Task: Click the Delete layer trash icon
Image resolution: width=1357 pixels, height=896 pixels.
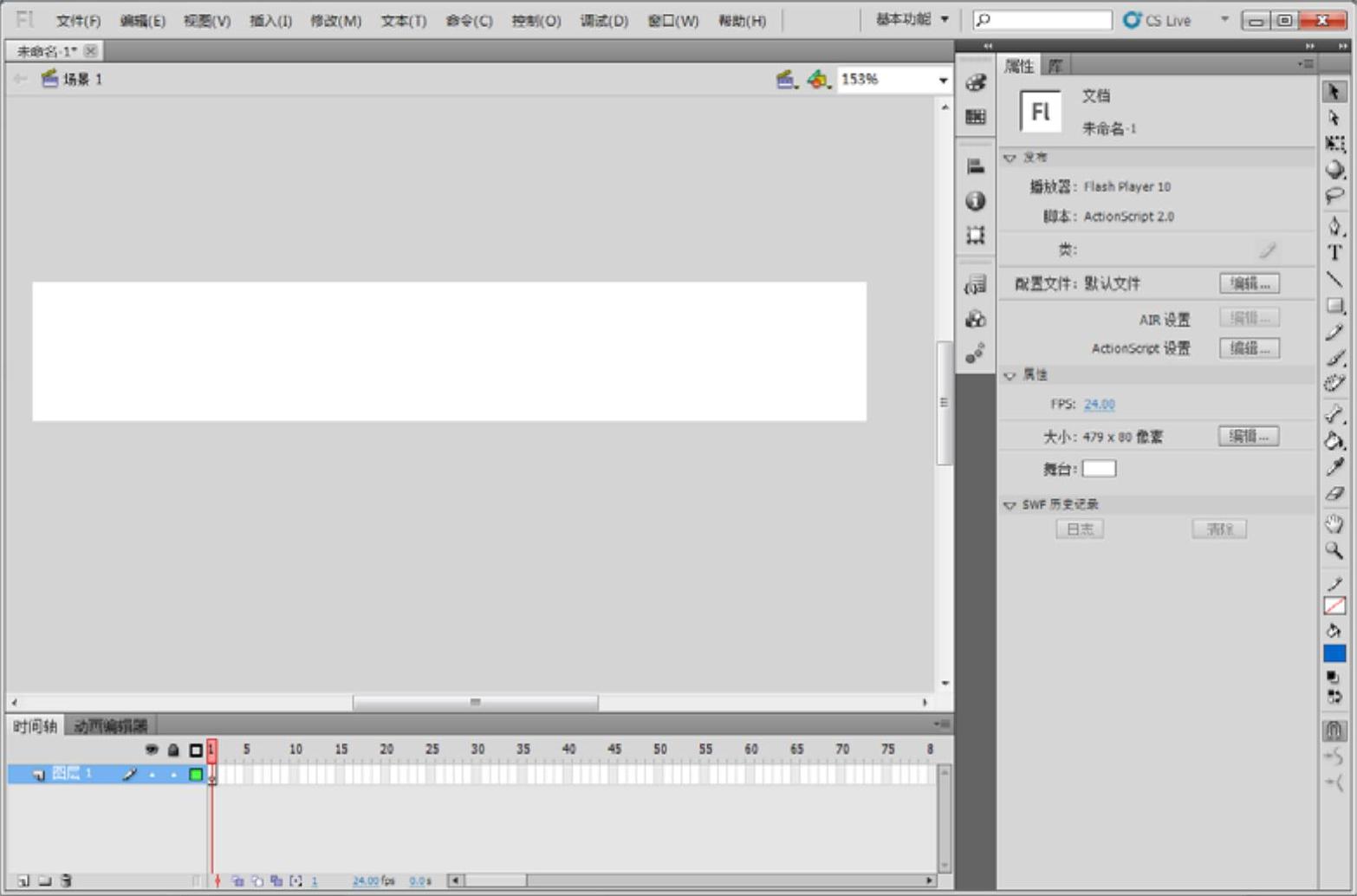Action: click(x=66, y=880)
